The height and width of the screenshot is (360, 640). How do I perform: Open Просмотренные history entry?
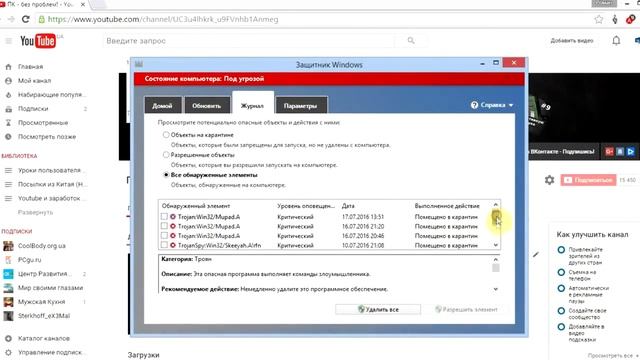(43, 122)
